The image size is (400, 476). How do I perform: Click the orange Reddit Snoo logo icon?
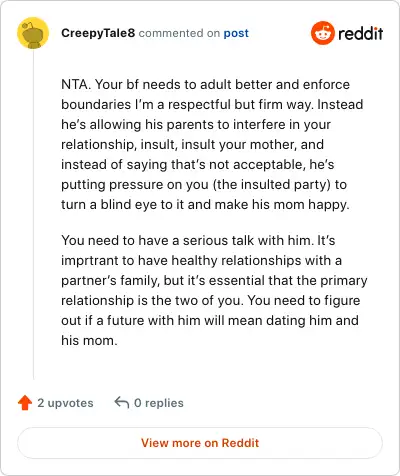(322, 33)
